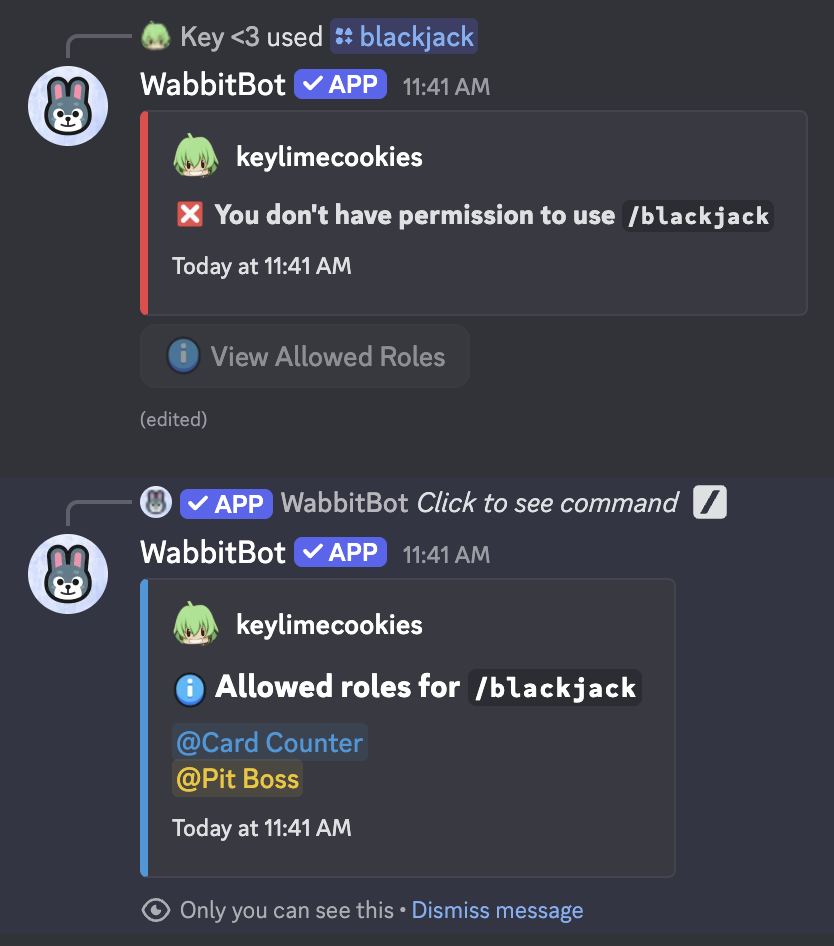Click the small Key <3 reply avatar
The height and width of the screenshot is (946, 834).
(x=155, y=37)
